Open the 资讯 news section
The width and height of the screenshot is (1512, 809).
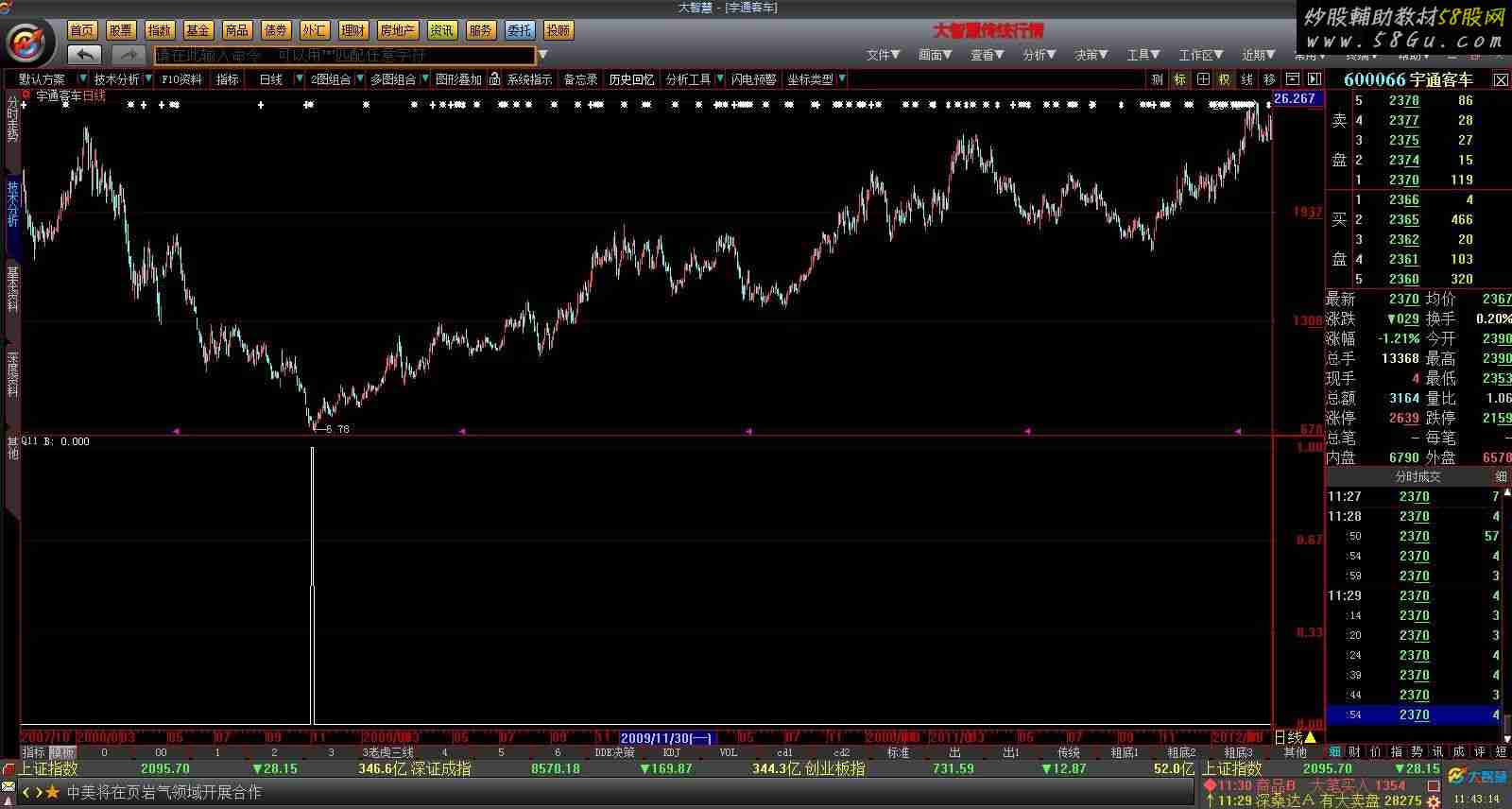point(441,30)
